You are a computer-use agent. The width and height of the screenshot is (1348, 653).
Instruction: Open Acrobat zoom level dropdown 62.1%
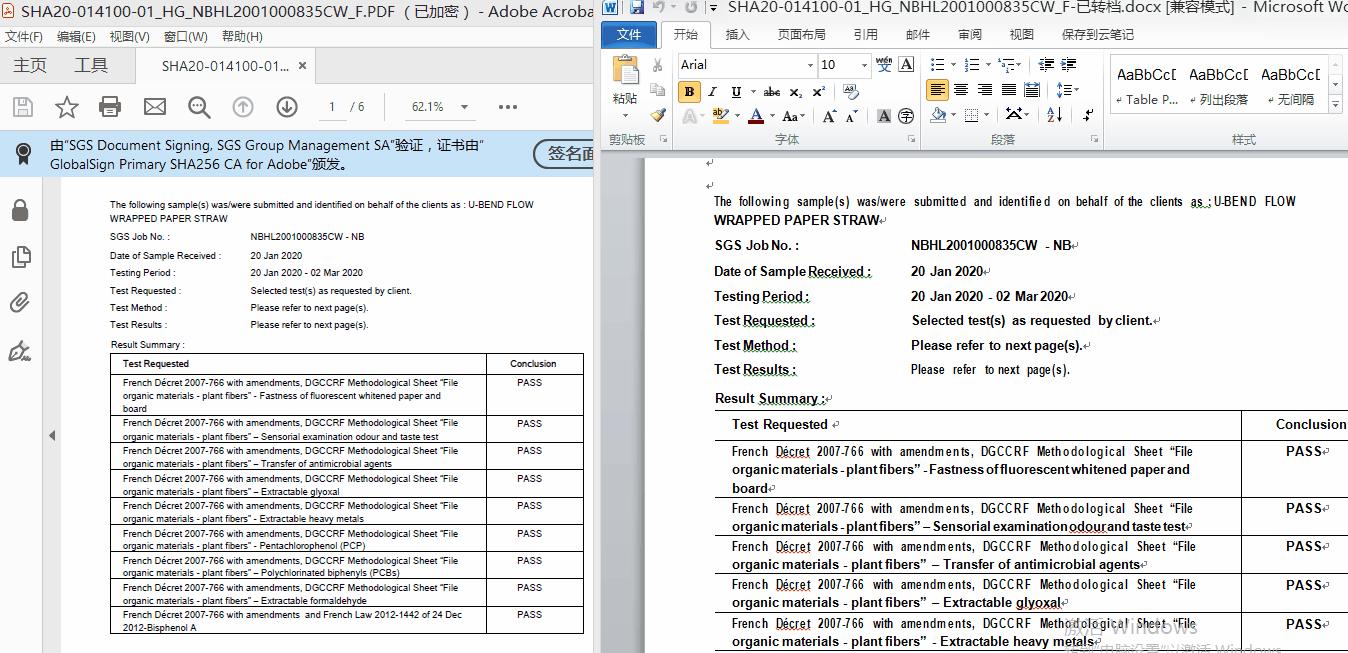point(464,107)
